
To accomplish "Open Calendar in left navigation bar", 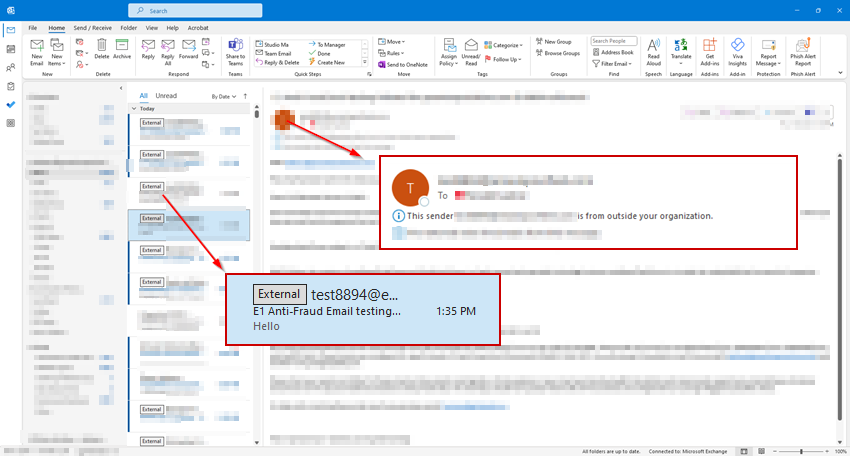I will pos(11,49).
